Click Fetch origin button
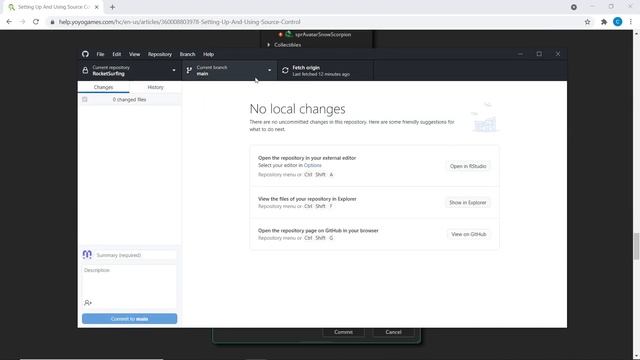The height and width of the screenshot is (360, 640). pos(325,71)
